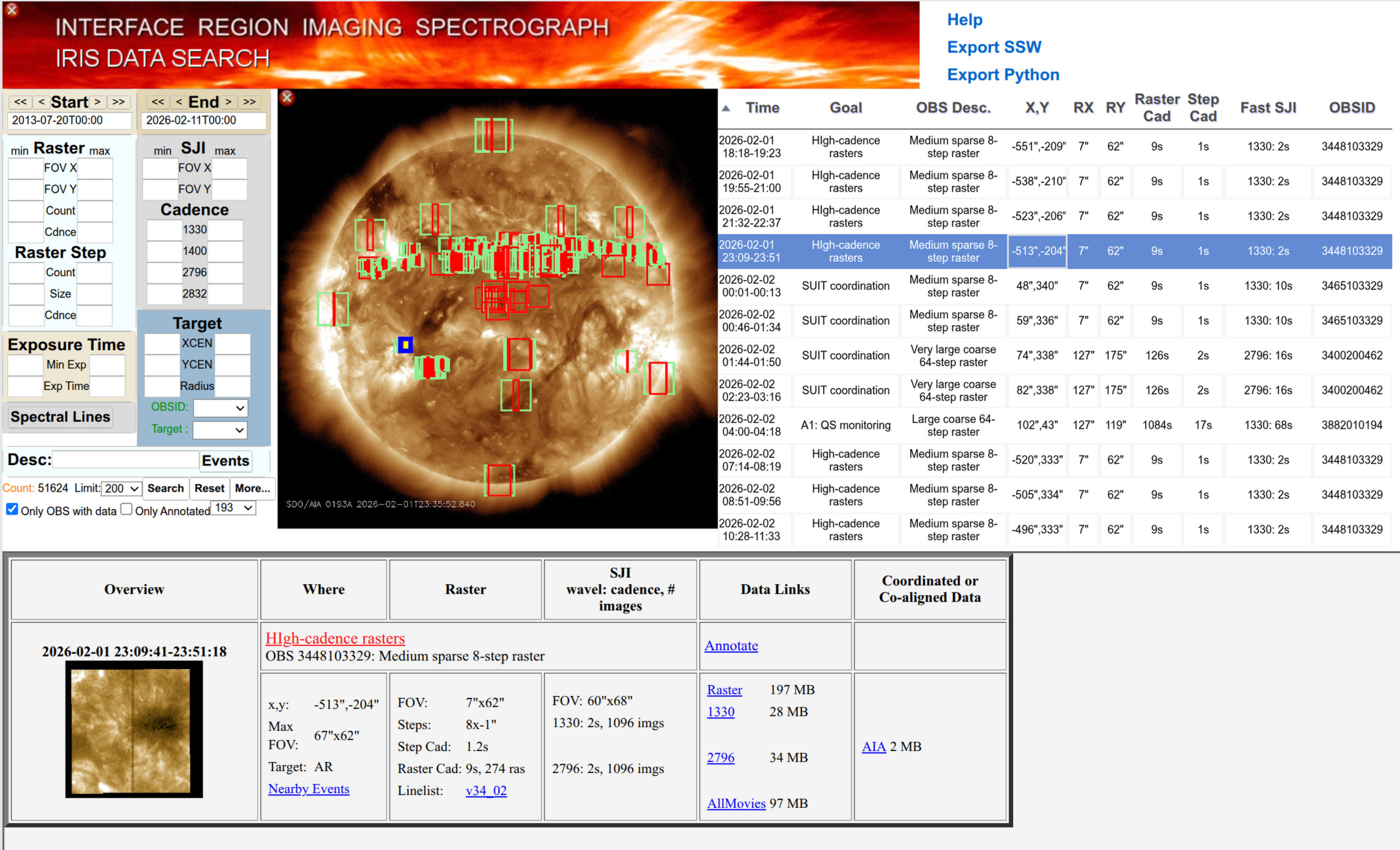Image resolution: width=1400 pixels, height=850 pixels.
Task: Select row 2026-02-02 01:44-01:50
Action: (x=1055, y=356)
